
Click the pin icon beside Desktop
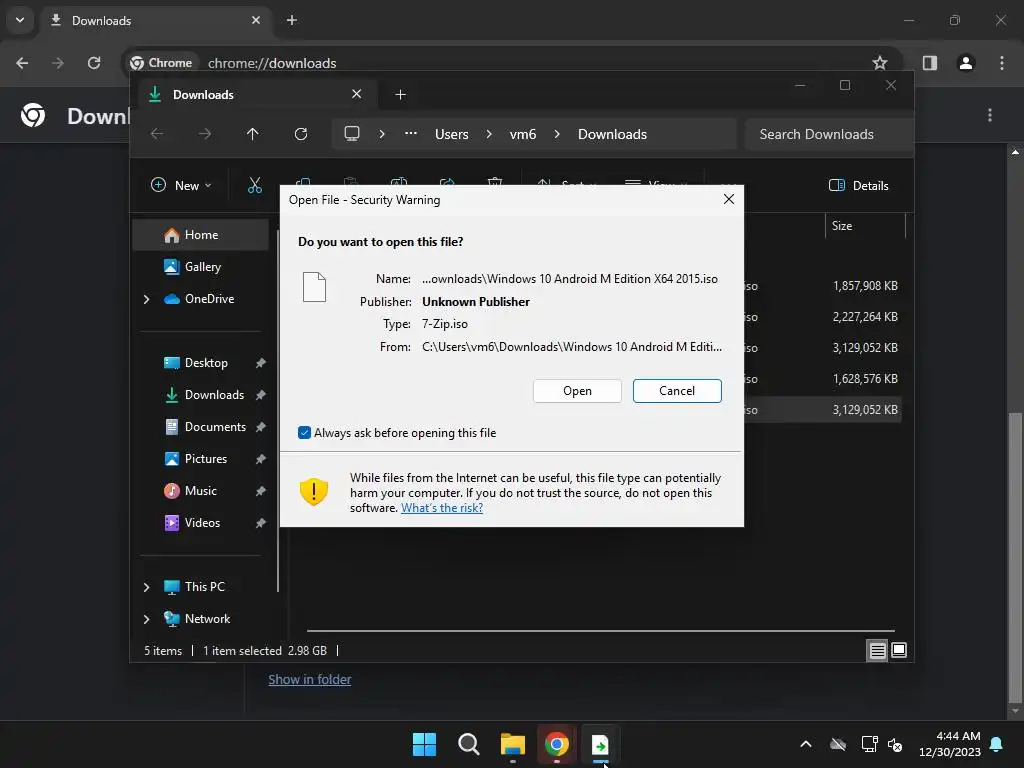point(261,363)
